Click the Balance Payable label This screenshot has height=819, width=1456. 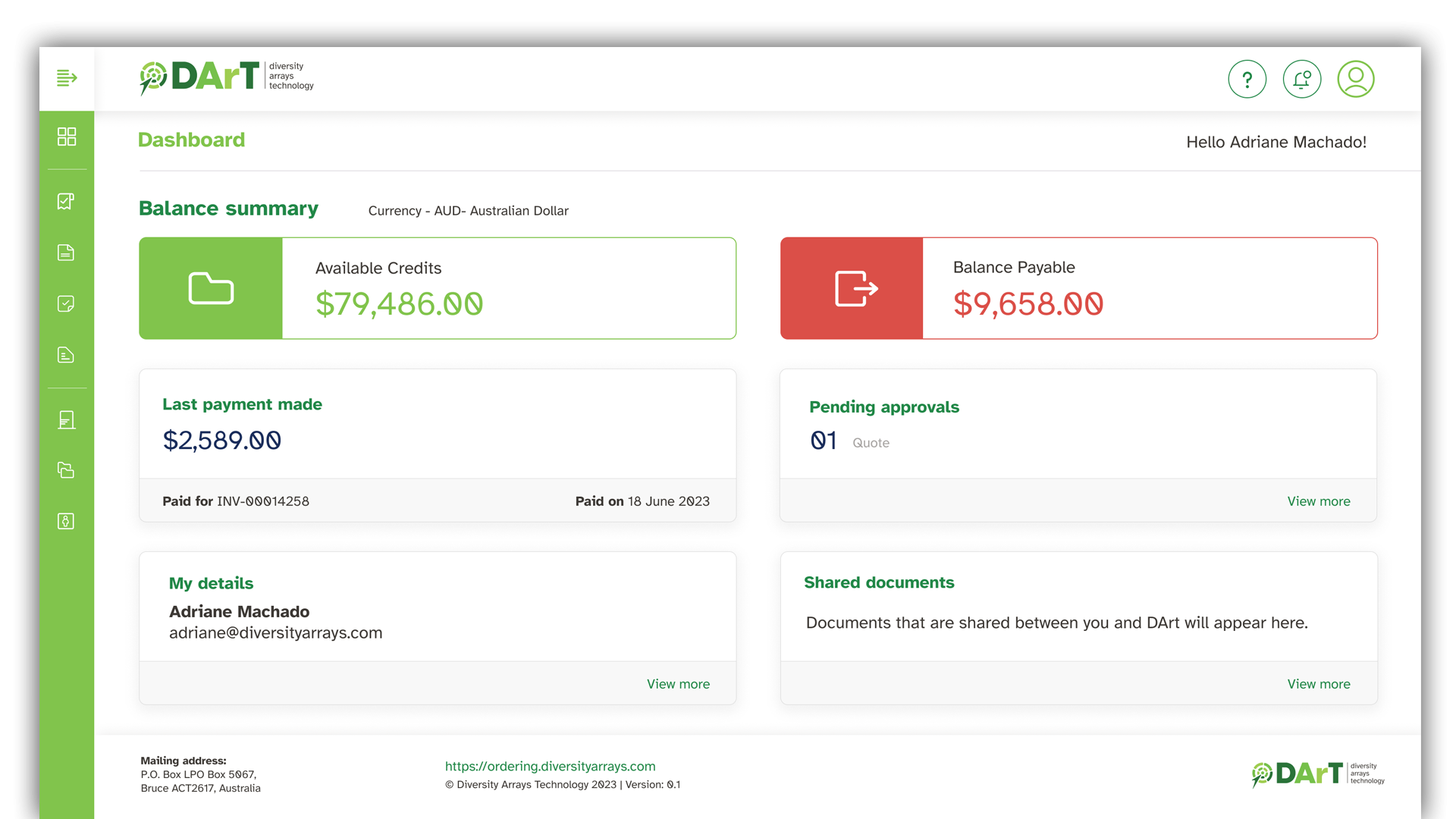pos(1014,267)
